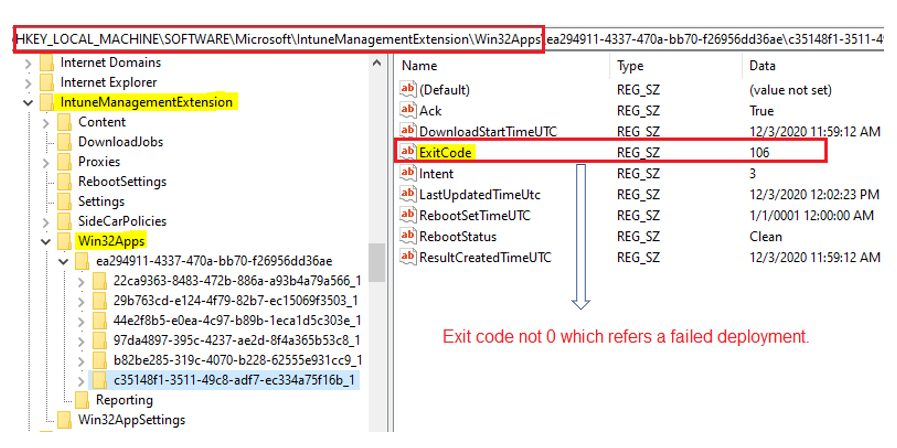897x448 pixels.
Task: Click folder icon of key 44e2f8b5-e0ea-4c97
Action: (100, 320)
